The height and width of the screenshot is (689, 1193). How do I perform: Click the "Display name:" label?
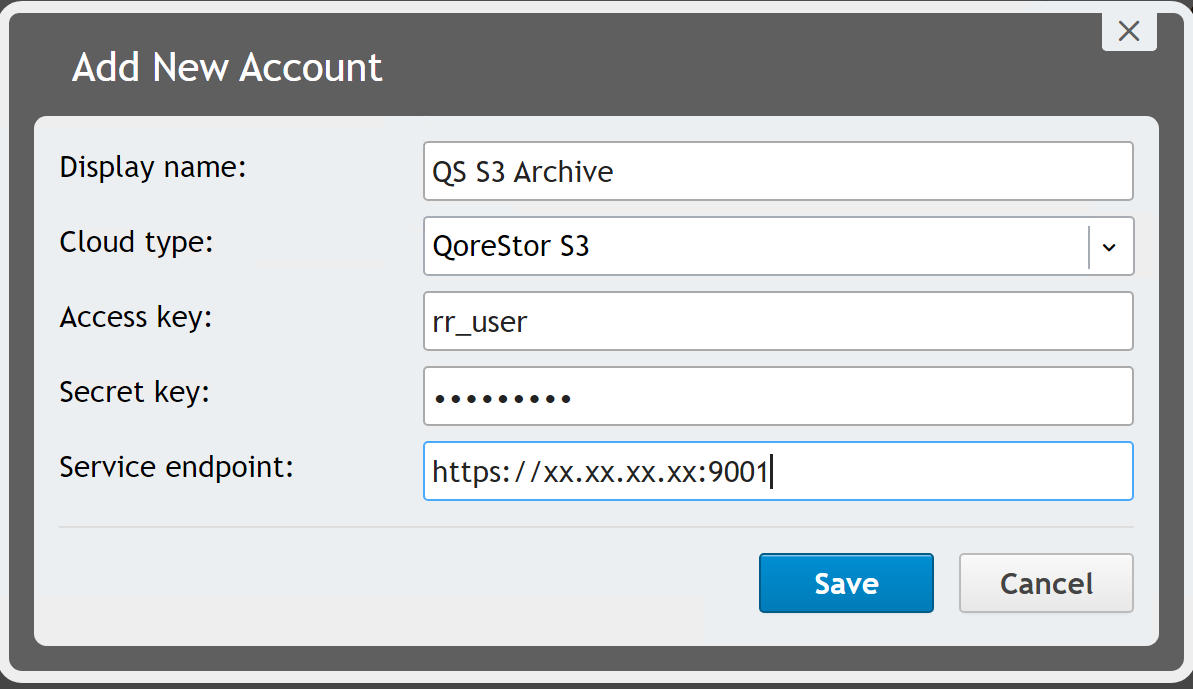[x=153, y=167]
